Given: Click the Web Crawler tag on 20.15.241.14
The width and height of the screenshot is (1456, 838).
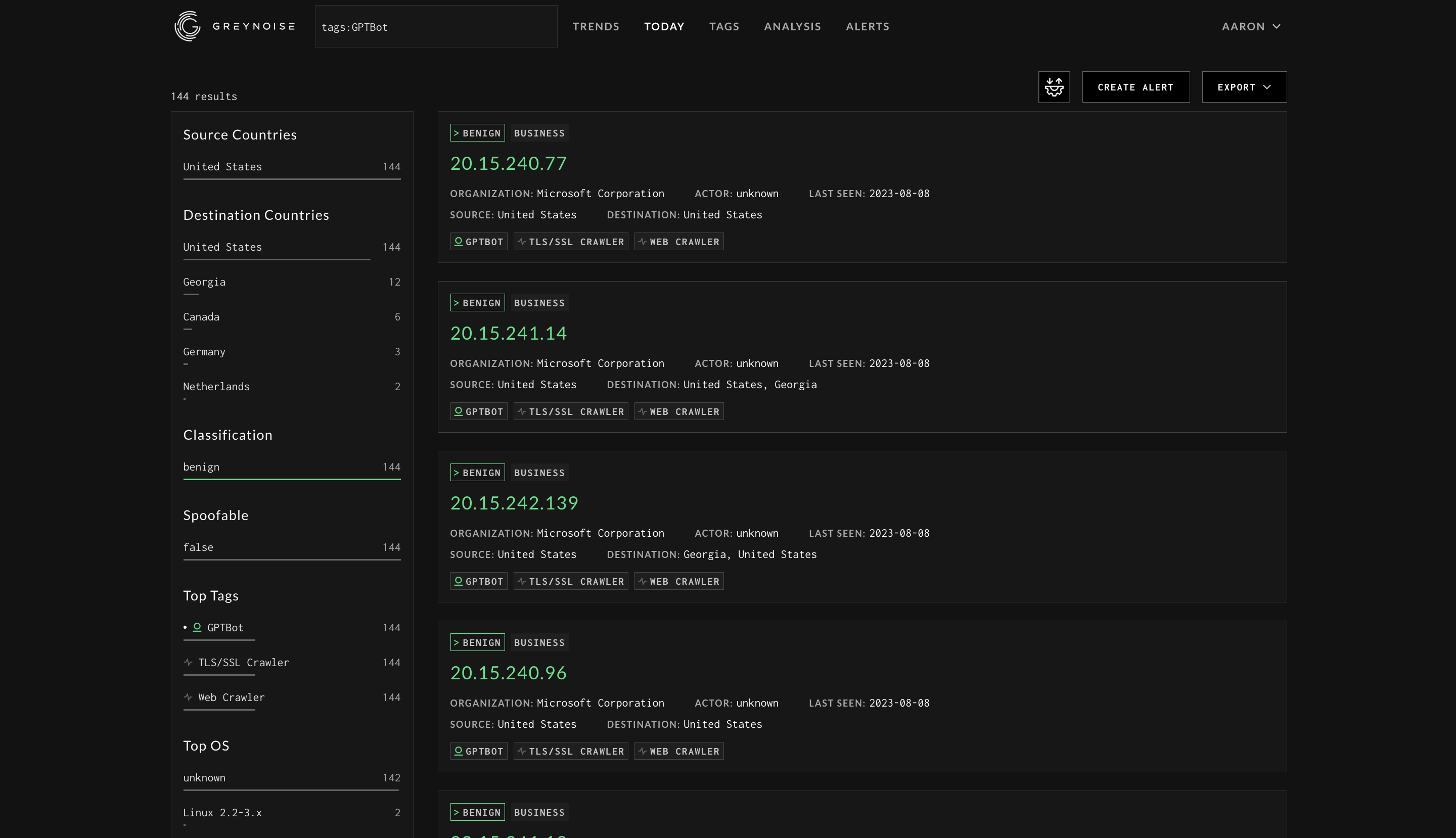Looking at the screenshot, I should pyautogui.click(x=679, y=411).
